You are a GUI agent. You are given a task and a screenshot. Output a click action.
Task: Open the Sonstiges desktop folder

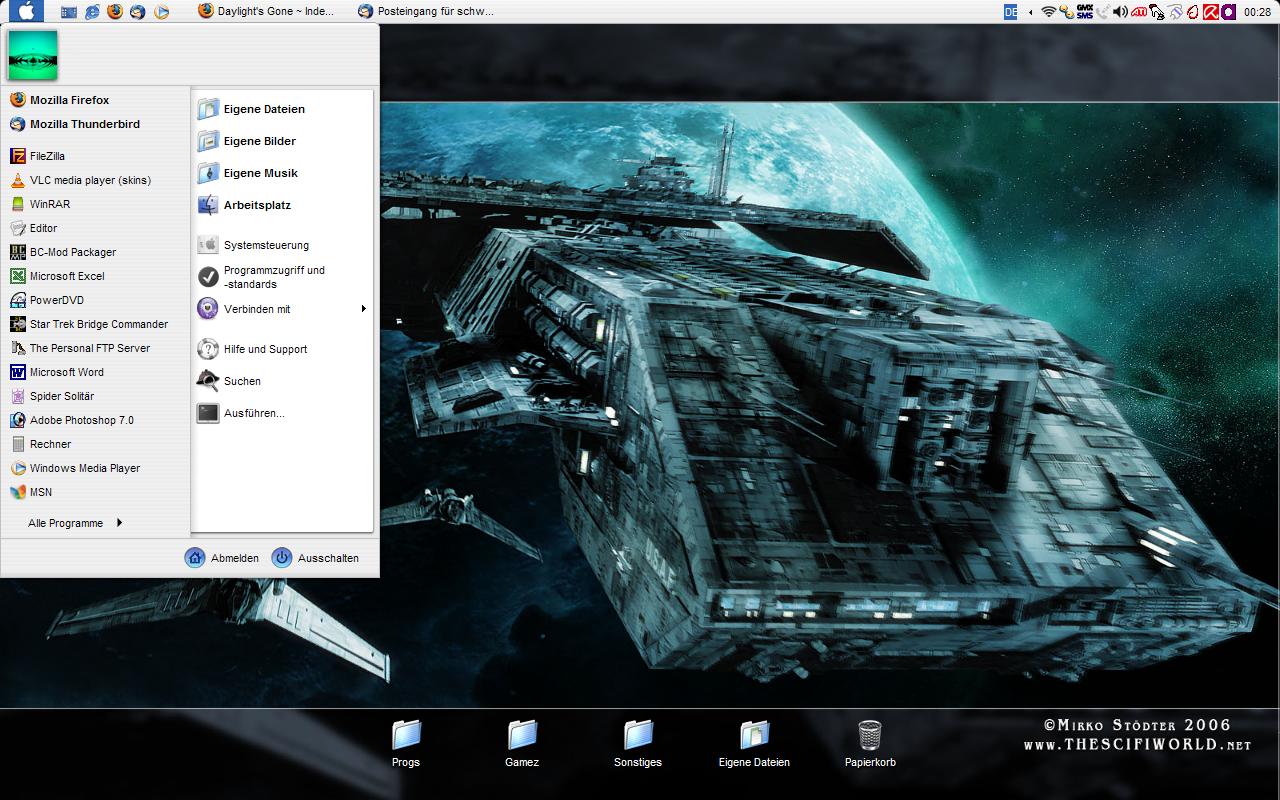(638, 737)
